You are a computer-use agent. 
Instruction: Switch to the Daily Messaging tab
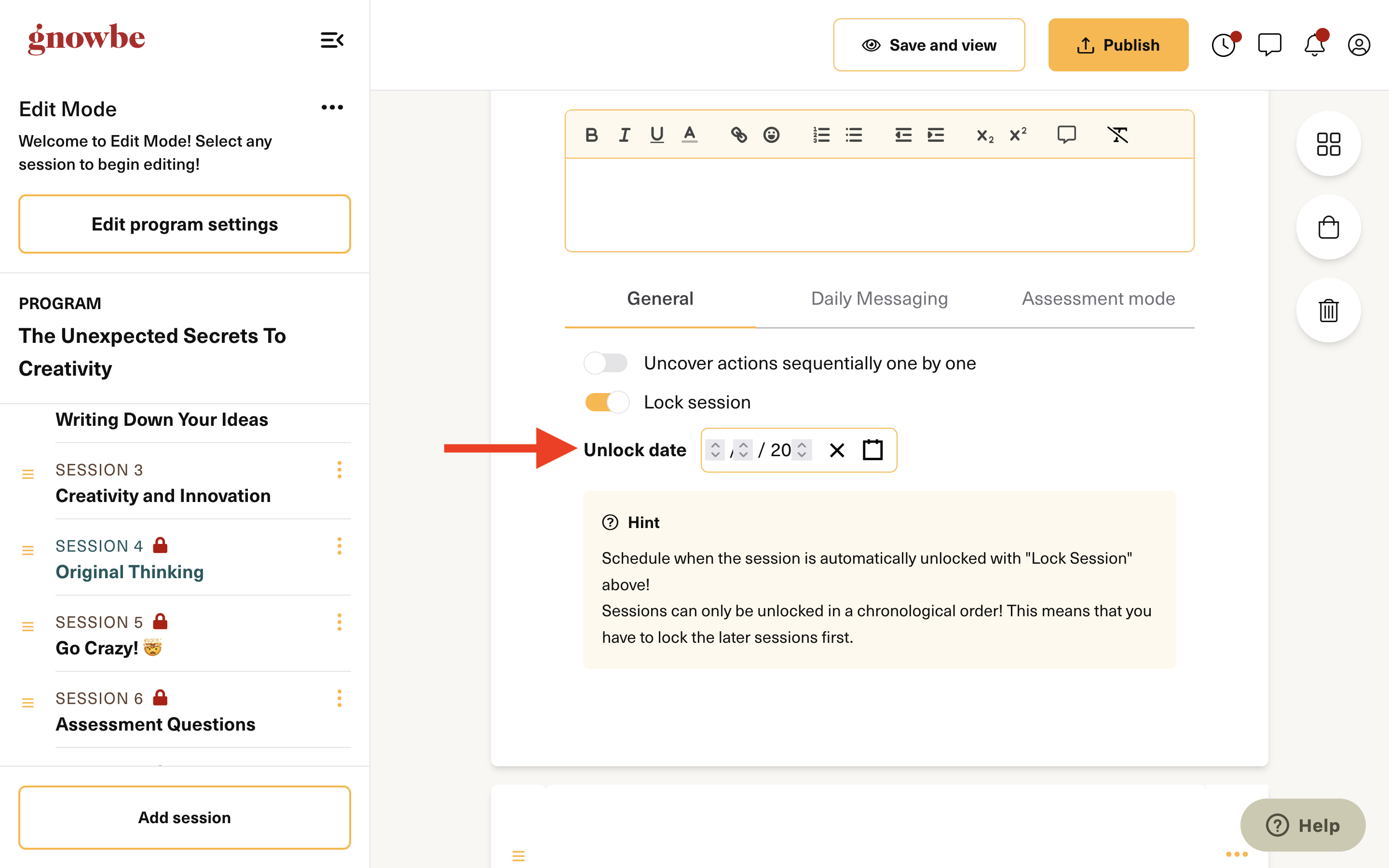pyautogui.click(x=879, y=298)
